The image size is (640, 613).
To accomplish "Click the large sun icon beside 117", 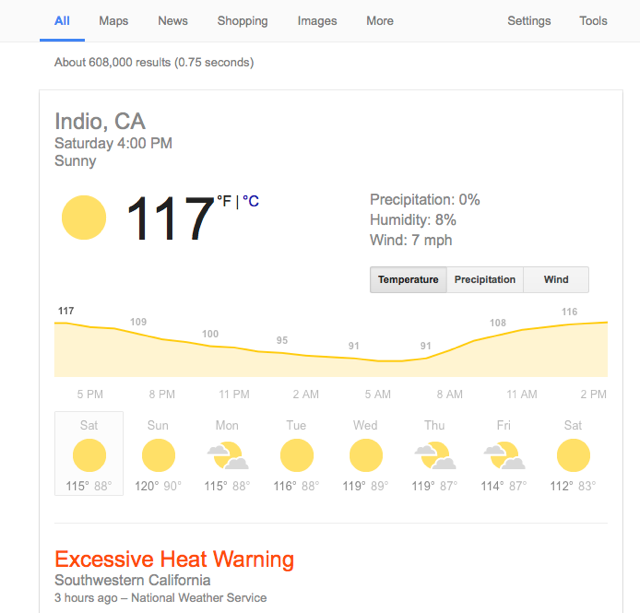I will [x=84, y=218].
